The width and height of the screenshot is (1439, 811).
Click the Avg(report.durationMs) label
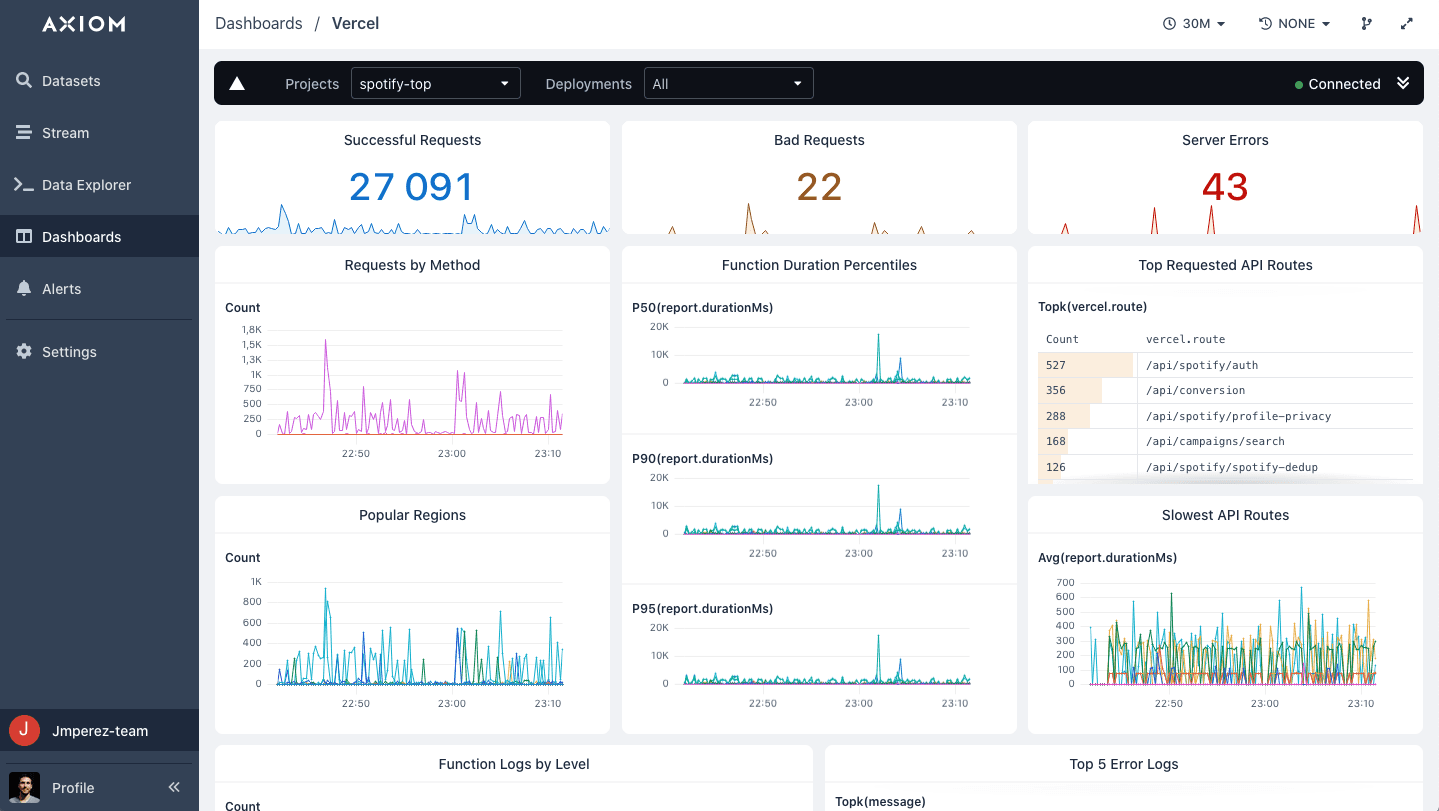[1107, 558]
